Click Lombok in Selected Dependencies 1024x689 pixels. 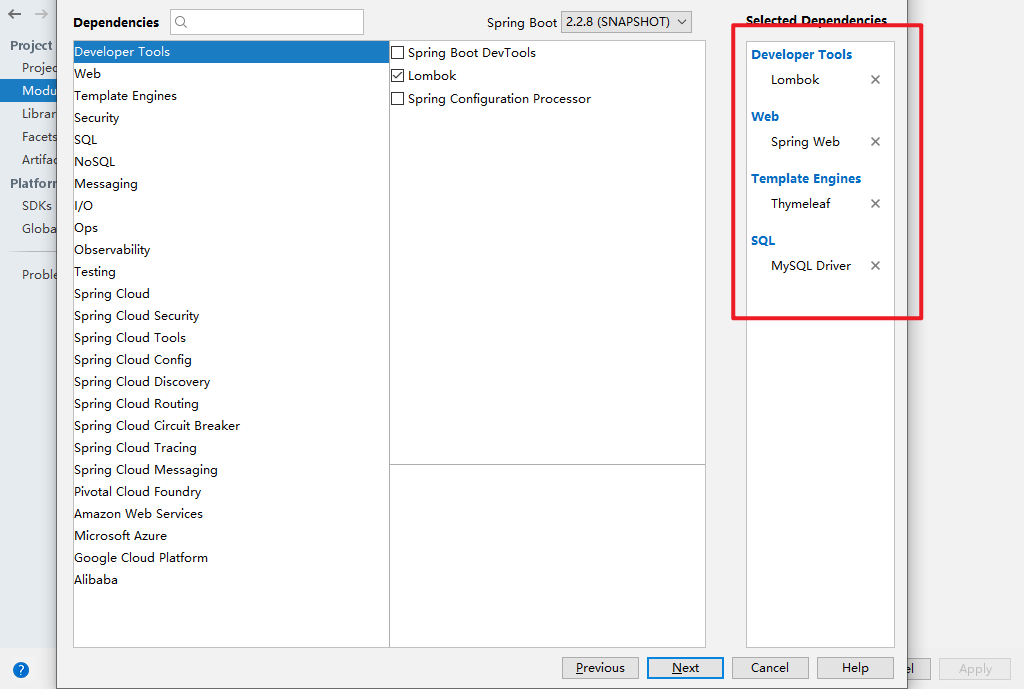click(x=795, y=80)
